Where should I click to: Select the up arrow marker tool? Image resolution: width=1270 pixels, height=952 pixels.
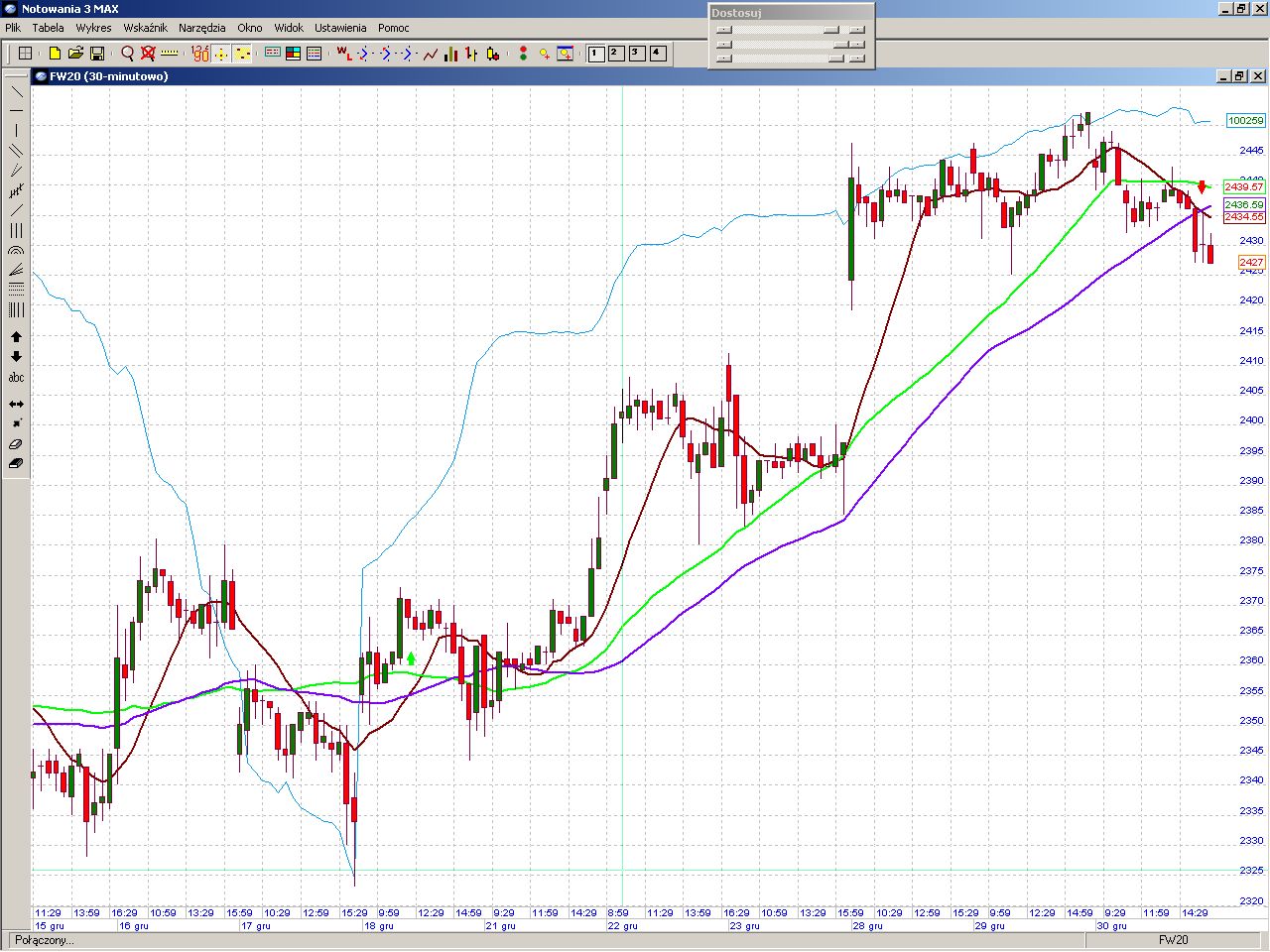pos(16,337)
